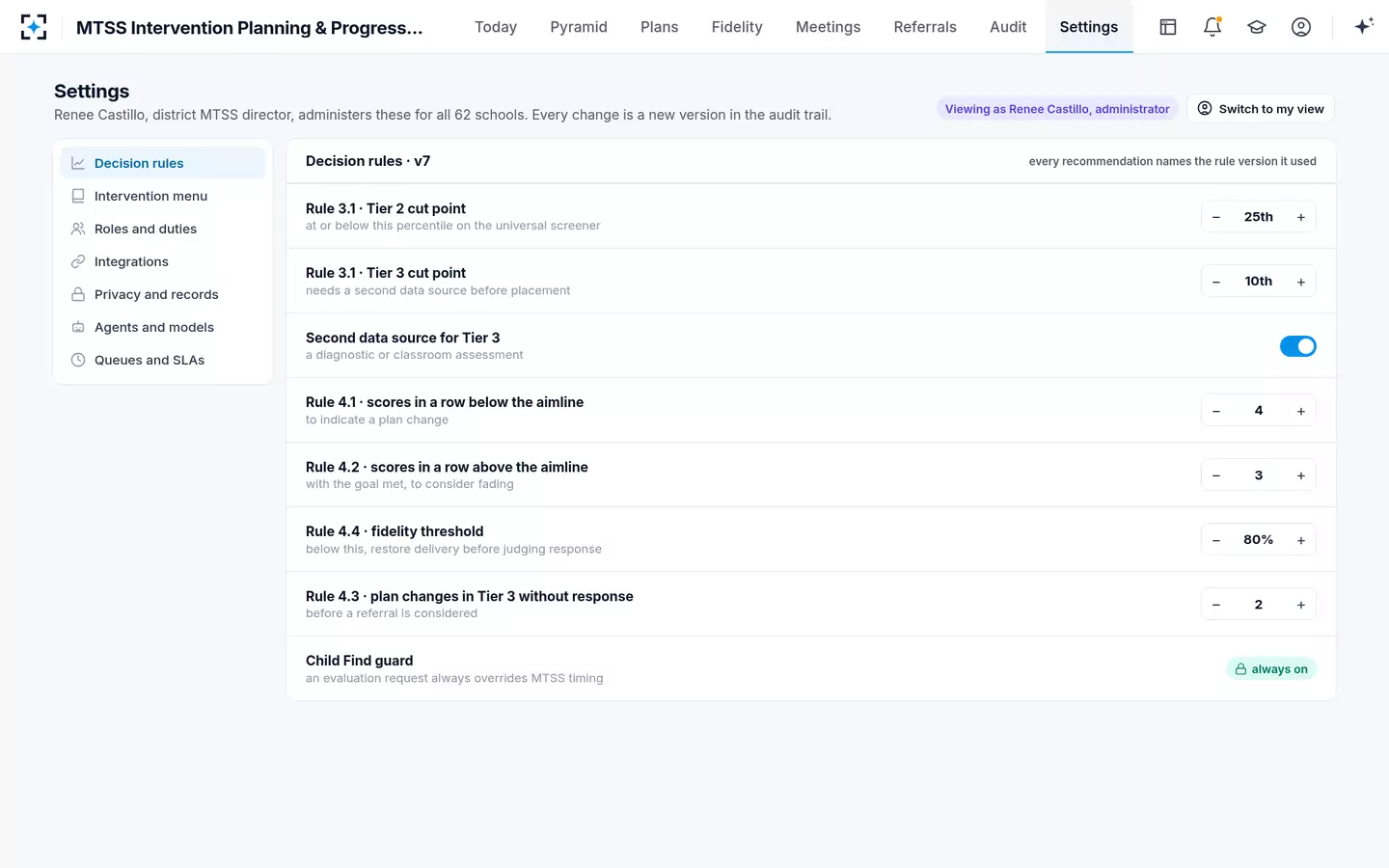Viewport: 1389px width, 868px height.
Task: View the Audit tab
Action: pos(1008,27)
